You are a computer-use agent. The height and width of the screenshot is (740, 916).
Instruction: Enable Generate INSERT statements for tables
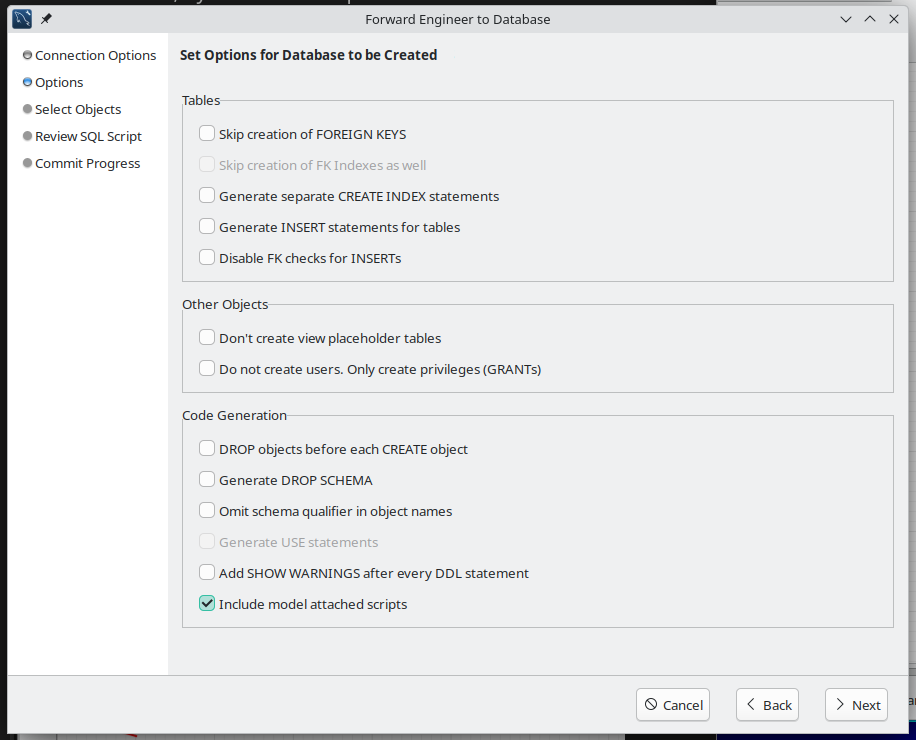(207, 227)
